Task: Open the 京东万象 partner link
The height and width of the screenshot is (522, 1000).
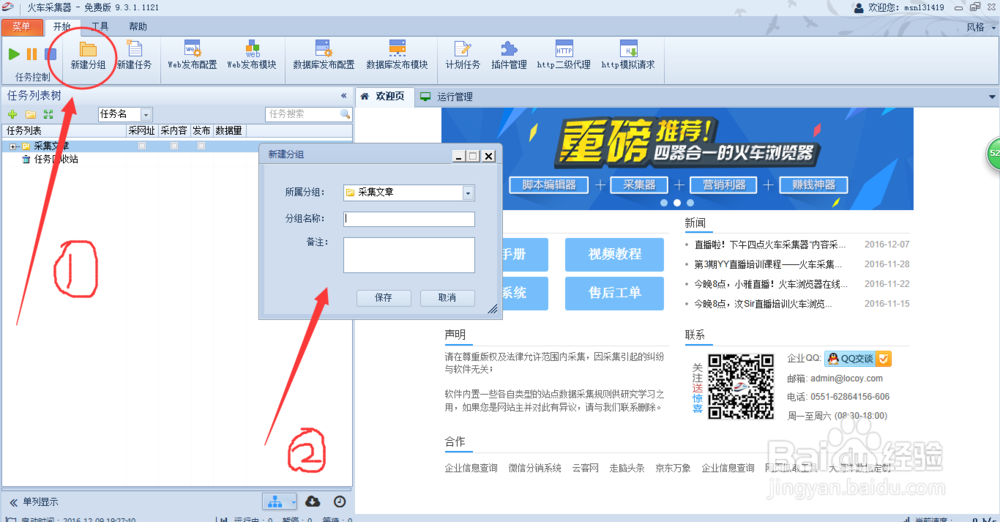Action: 673,468
